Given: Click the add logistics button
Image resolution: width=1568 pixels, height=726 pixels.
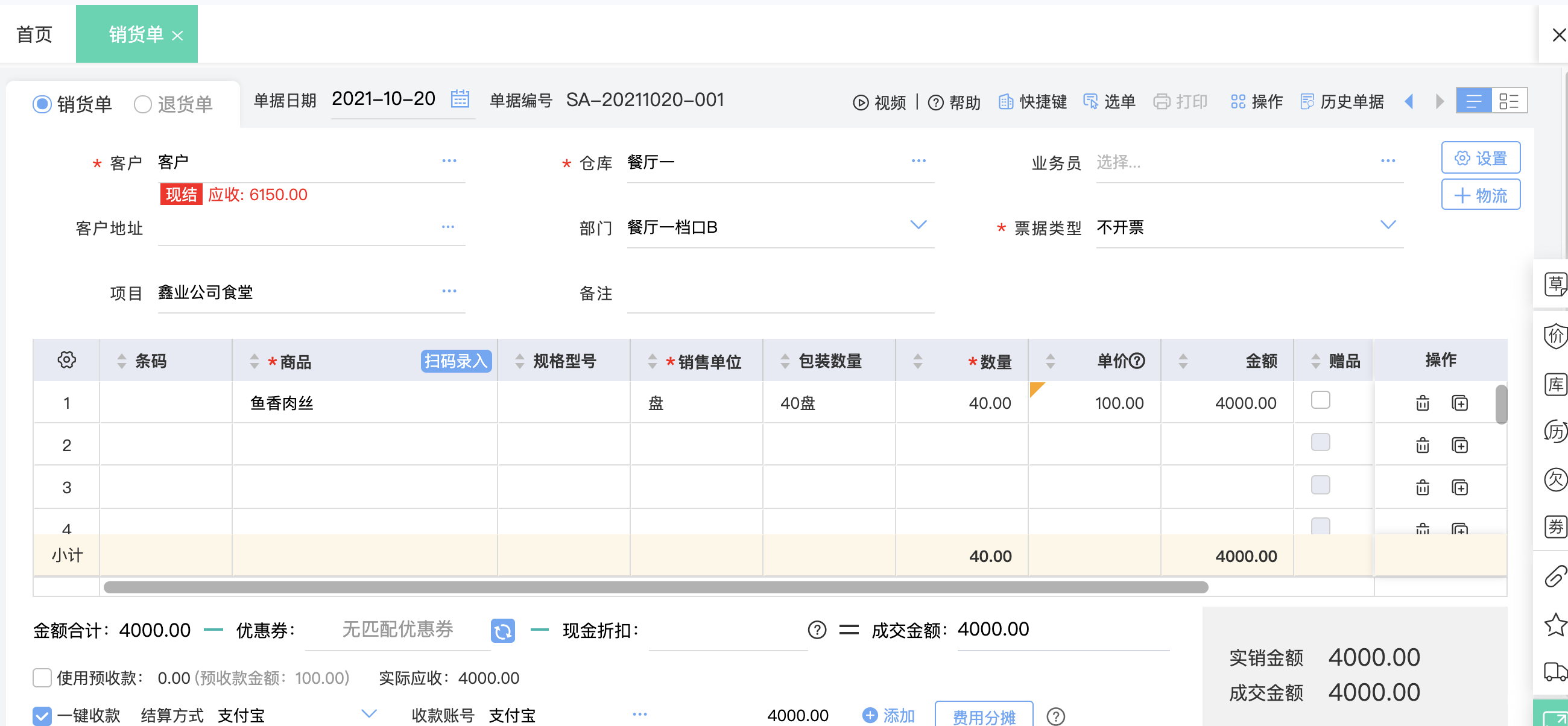Looking at the screenshot, I should (1481, 195).
